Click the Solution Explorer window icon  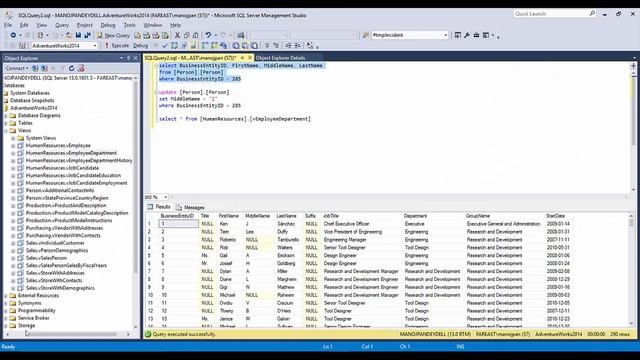point(458,36)
